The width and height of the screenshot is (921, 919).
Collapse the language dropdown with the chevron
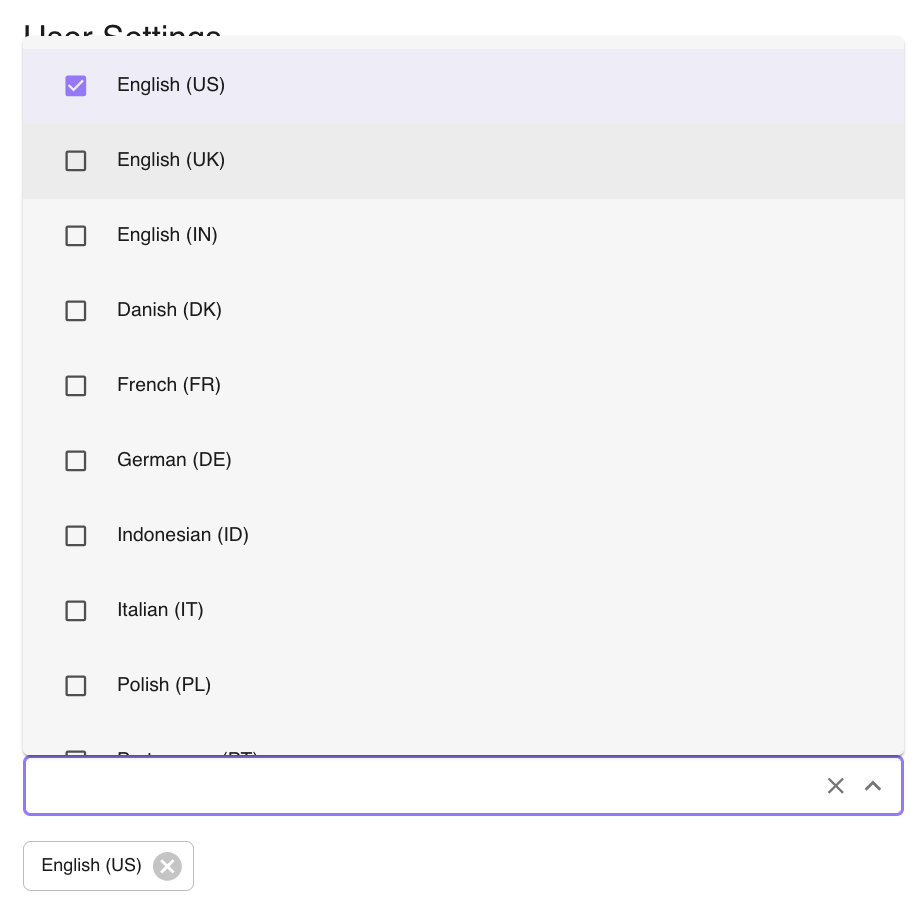point(873,786)
